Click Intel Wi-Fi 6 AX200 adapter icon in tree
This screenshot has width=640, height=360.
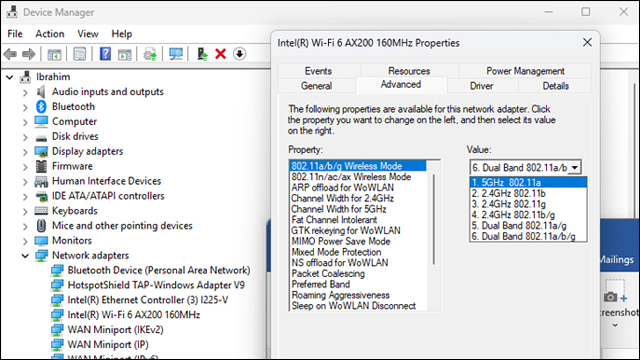[x=57, y=315]
